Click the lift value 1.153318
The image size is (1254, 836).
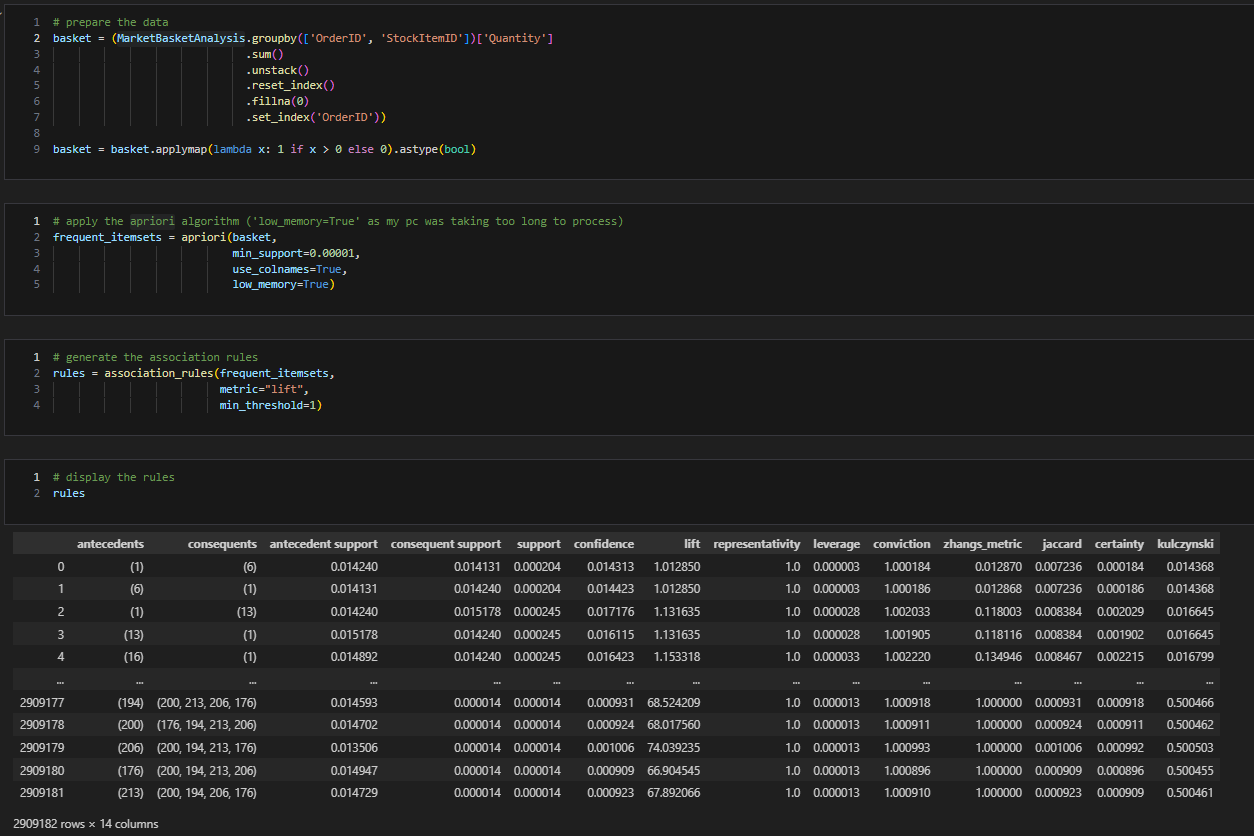click(677, 657)
